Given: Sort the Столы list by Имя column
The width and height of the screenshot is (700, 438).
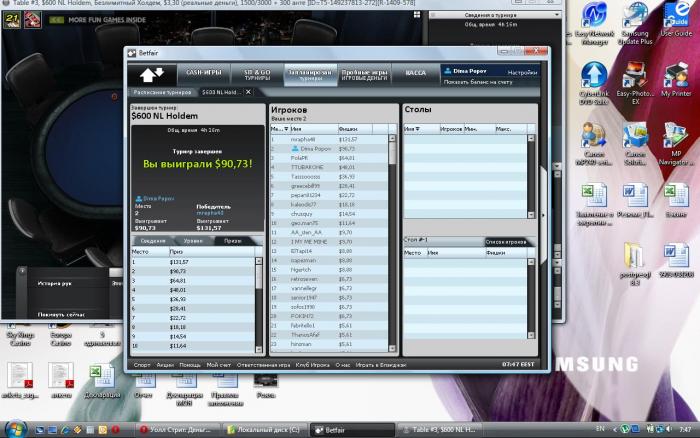Looking at the screenshot, I should (x=421, y=129).
